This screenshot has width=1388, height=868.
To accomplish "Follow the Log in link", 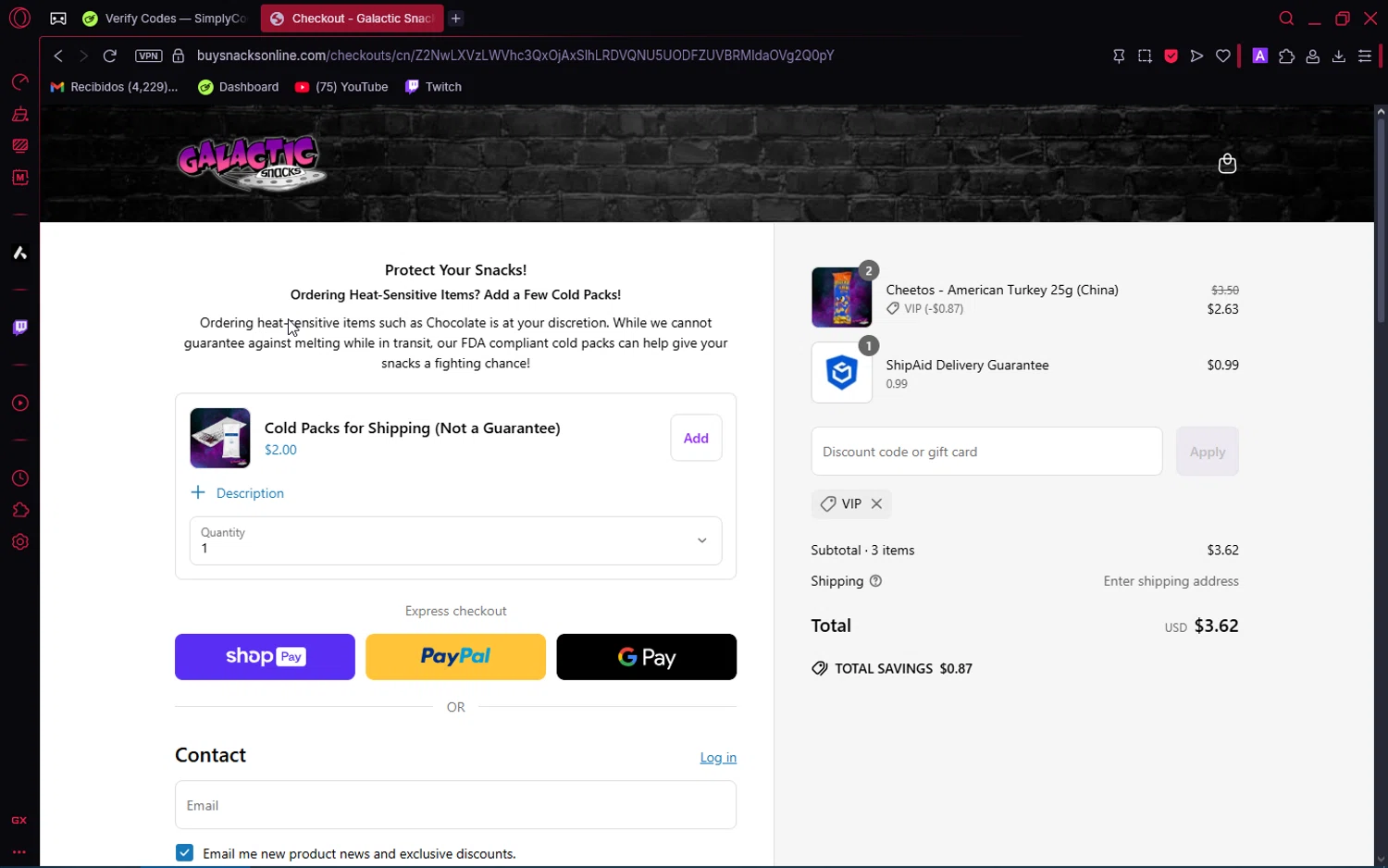I will 718,758.
